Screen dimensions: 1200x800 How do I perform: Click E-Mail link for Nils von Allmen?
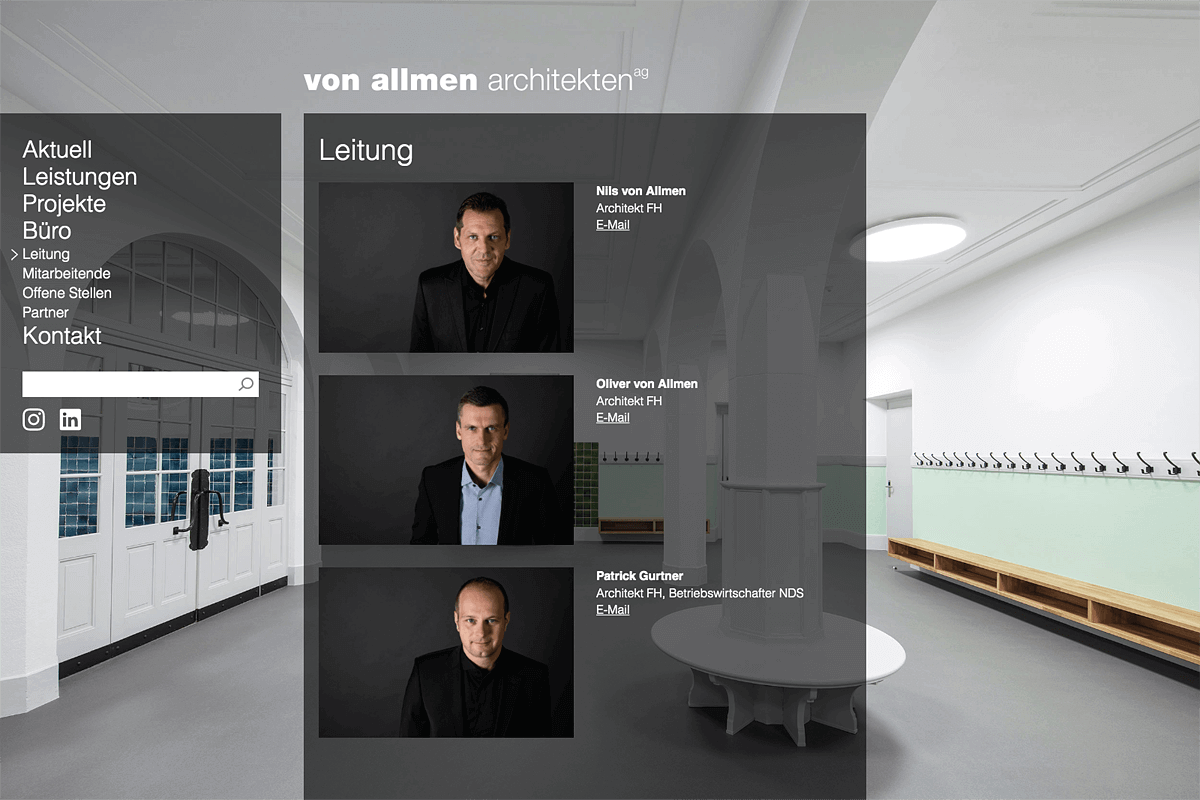click(x=613, y=225)
